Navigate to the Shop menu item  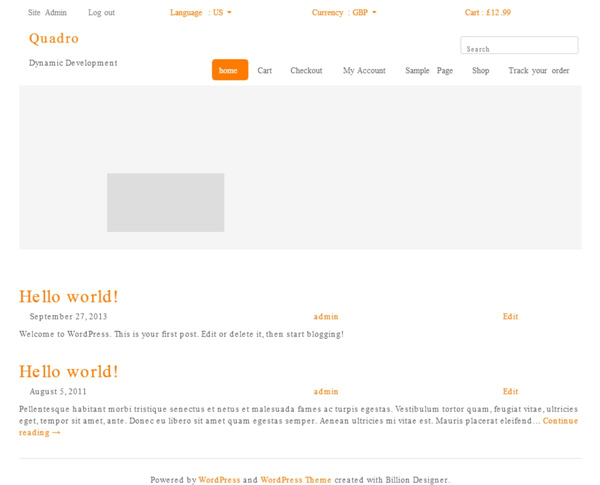click(480, 71)
